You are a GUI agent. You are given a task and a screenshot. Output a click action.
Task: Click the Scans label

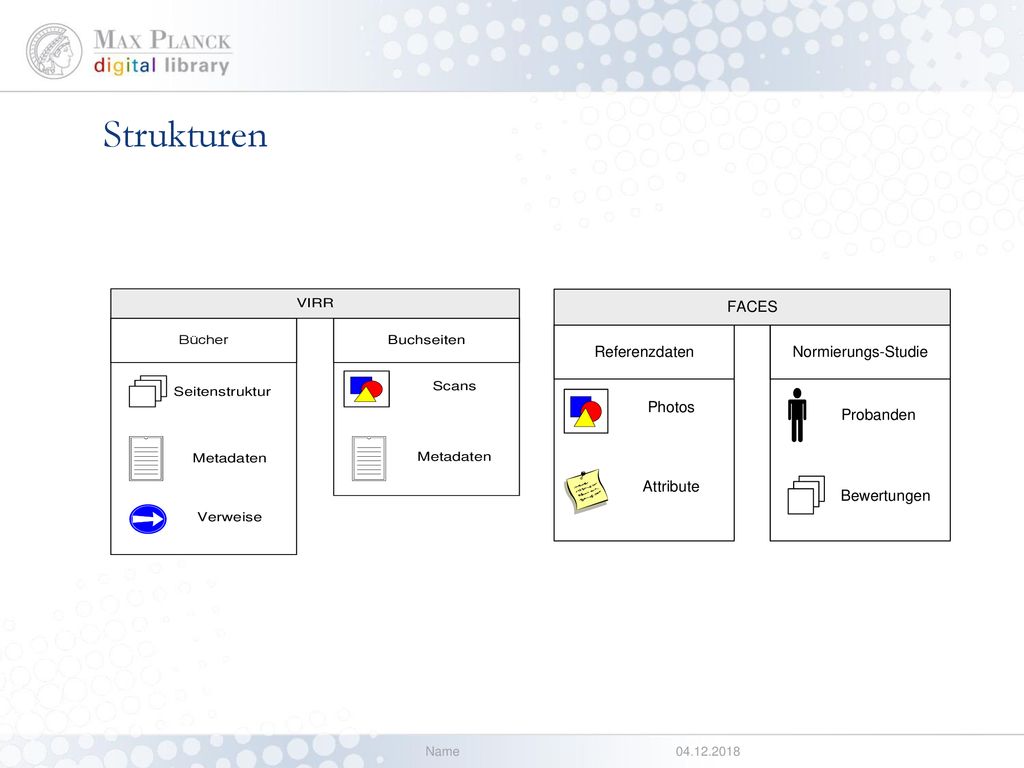click(x=454, y=385)
